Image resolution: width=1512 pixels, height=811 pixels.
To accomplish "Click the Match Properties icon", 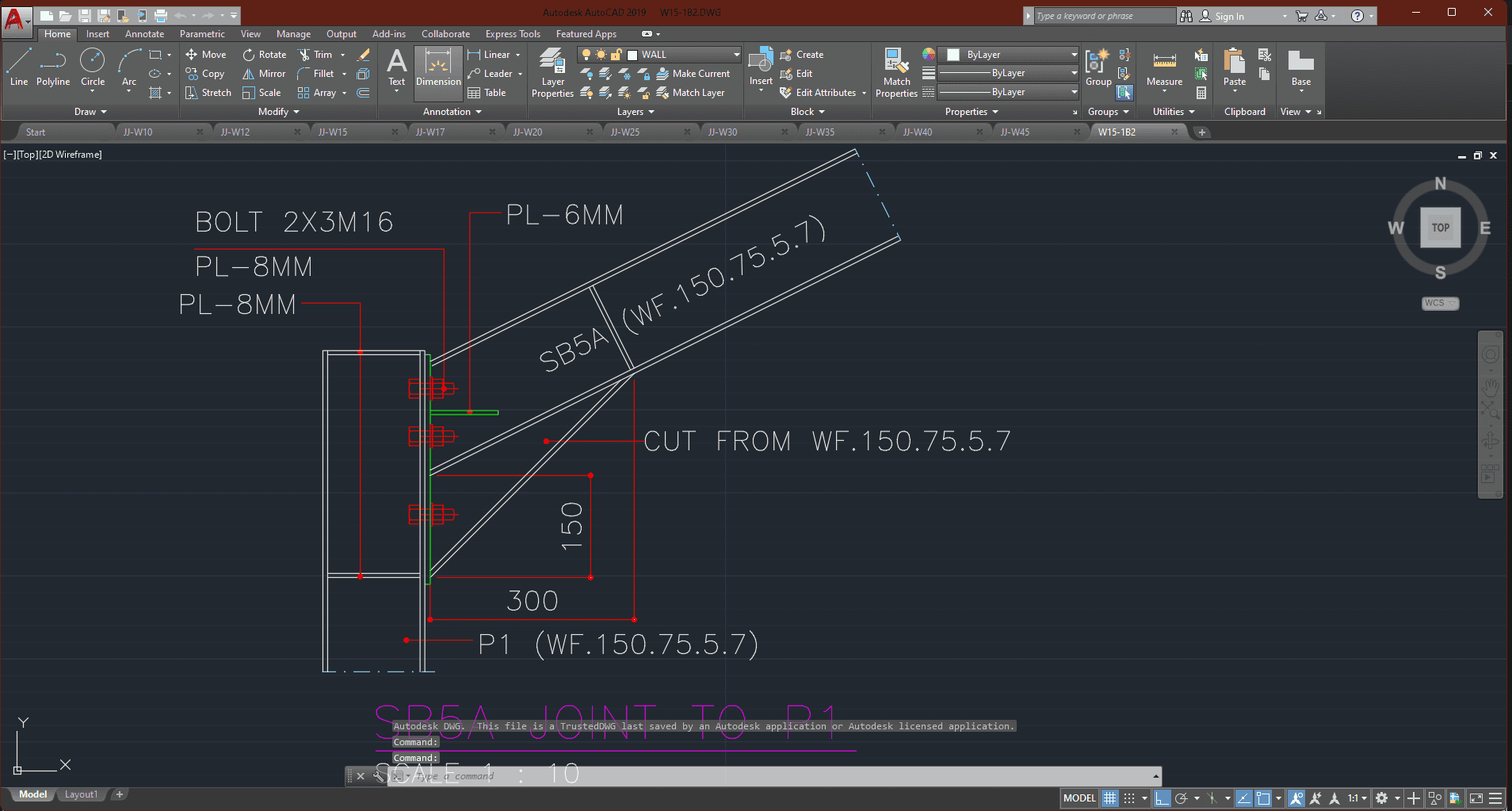I will pyautogui.click(x=896, y=72).
